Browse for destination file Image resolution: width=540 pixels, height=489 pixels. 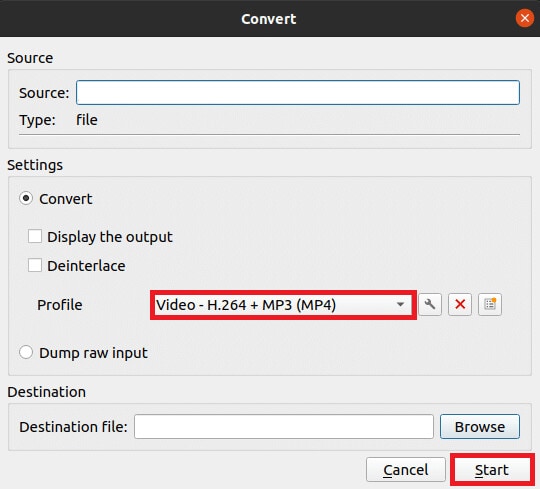click(x=480, y=427)
